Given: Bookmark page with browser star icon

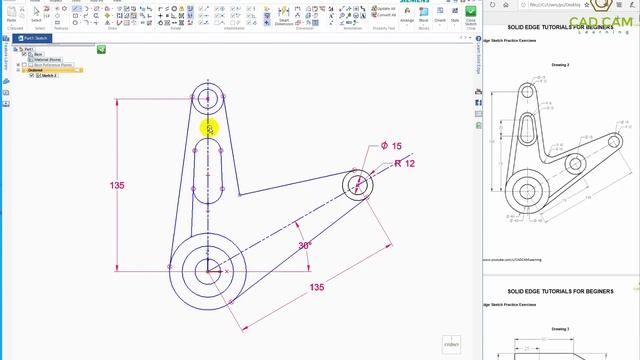Looking at the screenshot, I should coord(587,5).
